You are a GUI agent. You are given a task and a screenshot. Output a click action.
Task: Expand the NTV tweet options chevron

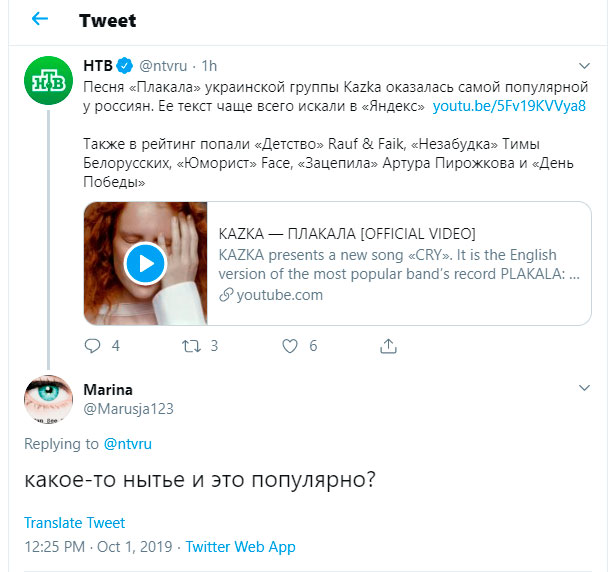pyautogui.click(x=584, y=67)
